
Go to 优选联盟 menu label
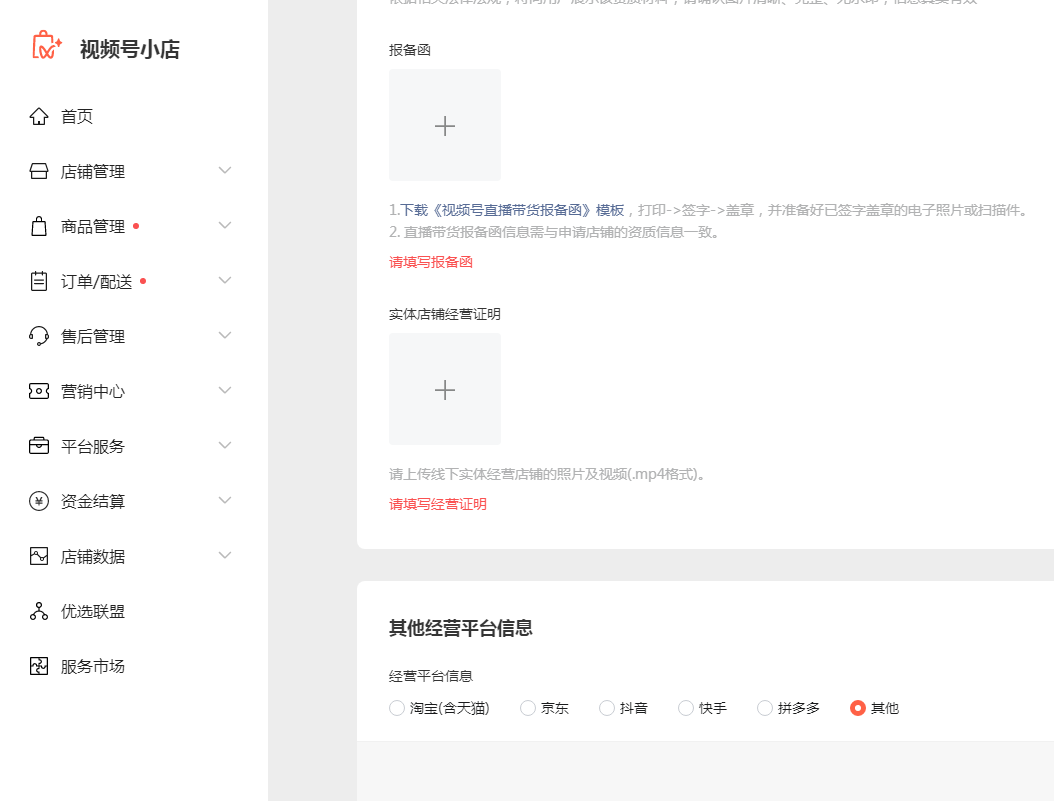pyautogui.click(x=93, y=612)
